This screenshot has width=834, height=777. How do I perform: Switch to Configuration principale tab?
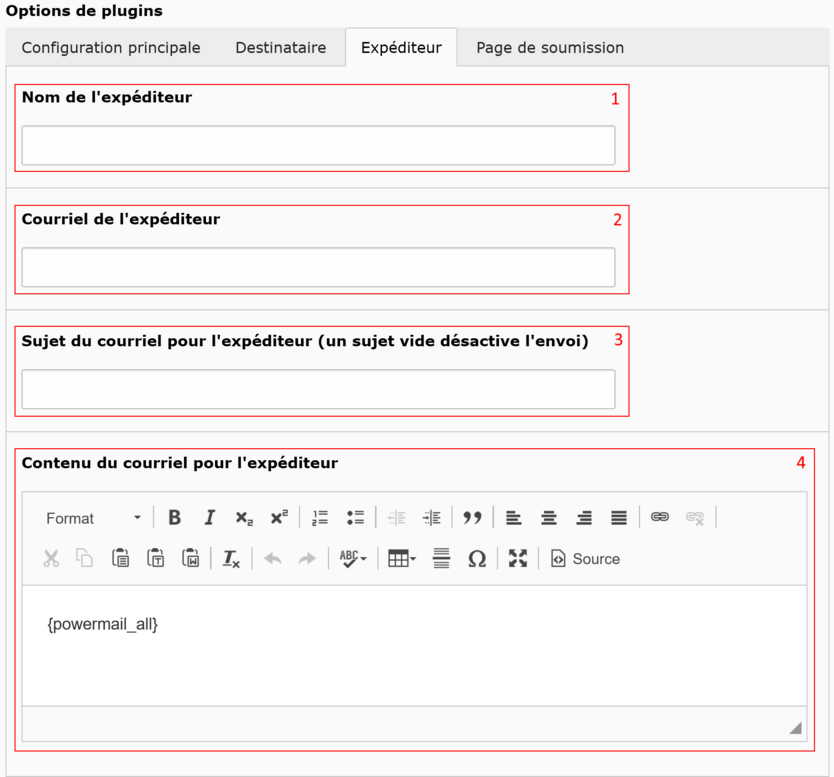(x=111, y=48)
